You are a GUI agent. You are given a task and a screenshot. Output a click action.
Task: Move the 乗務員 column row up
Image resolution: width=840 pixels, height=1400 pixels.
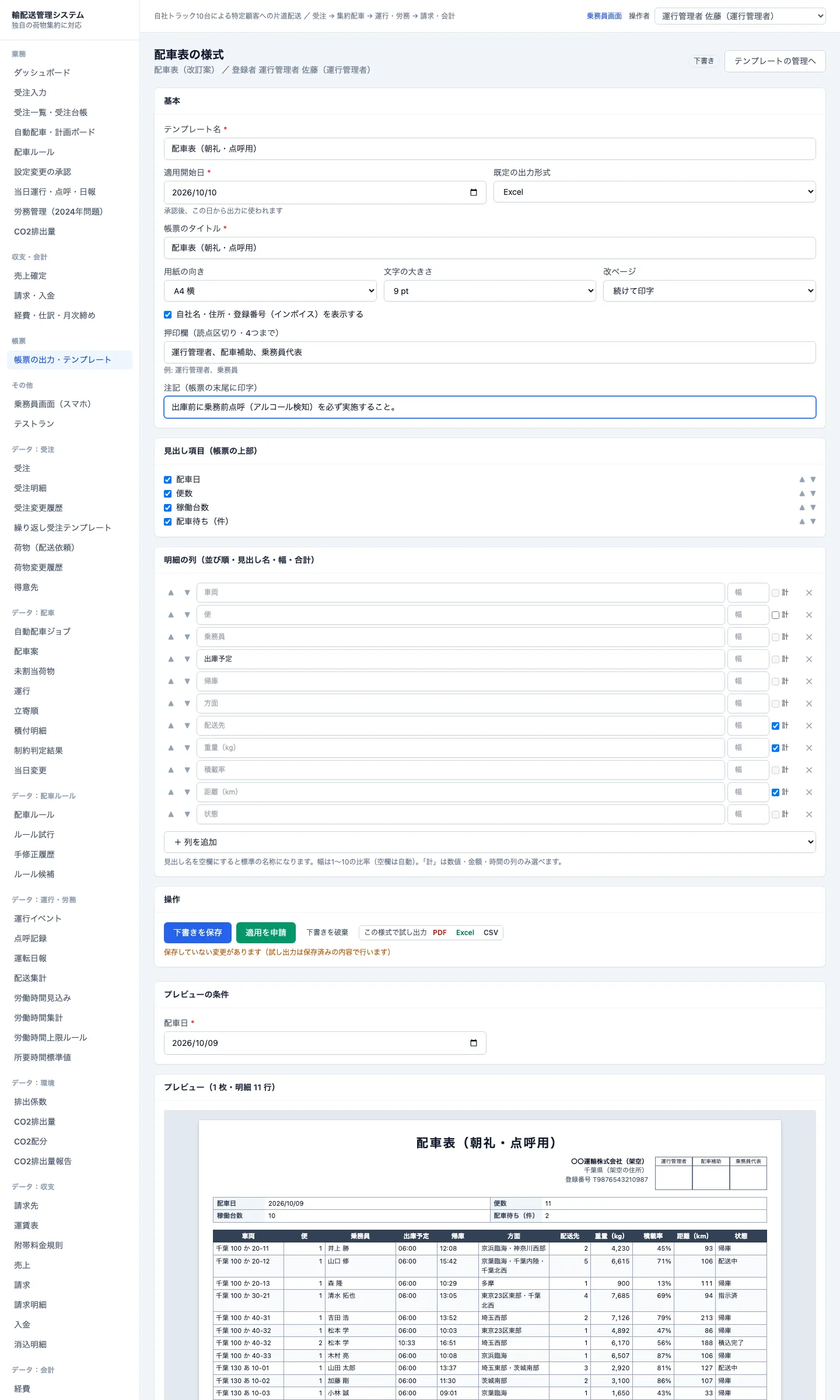pos(171,637)
